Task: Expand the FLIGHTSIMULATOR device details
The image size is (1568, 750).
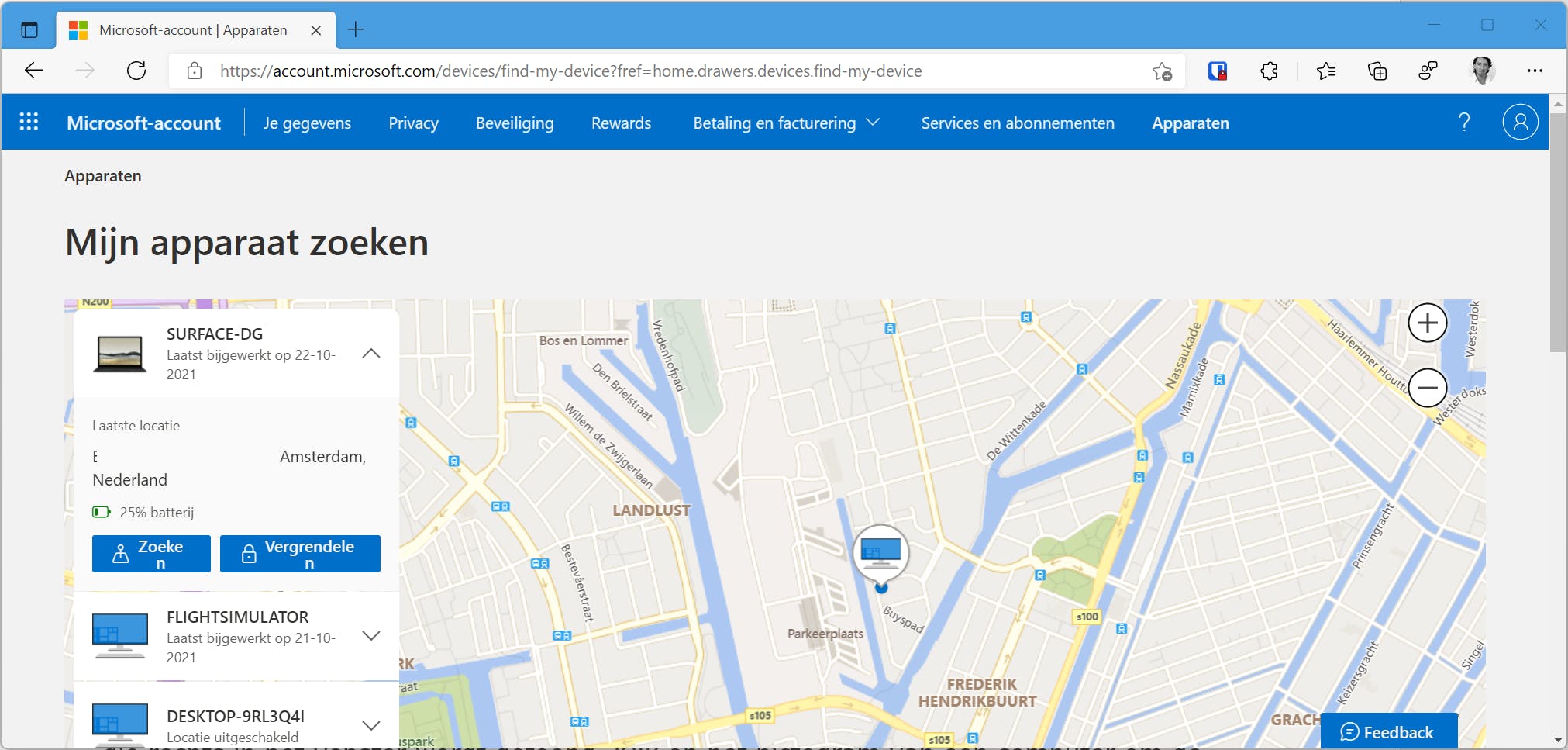Action: 371,636
